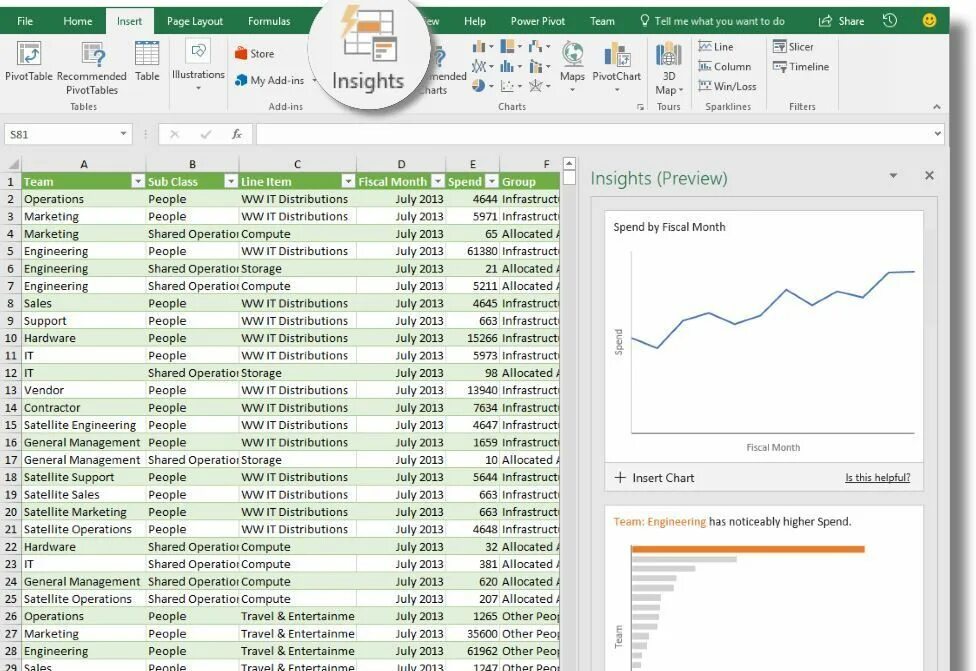Viewport: 976px width, 671px height.
Task: Open the Maps chart button
Action: tap(572, 67)
